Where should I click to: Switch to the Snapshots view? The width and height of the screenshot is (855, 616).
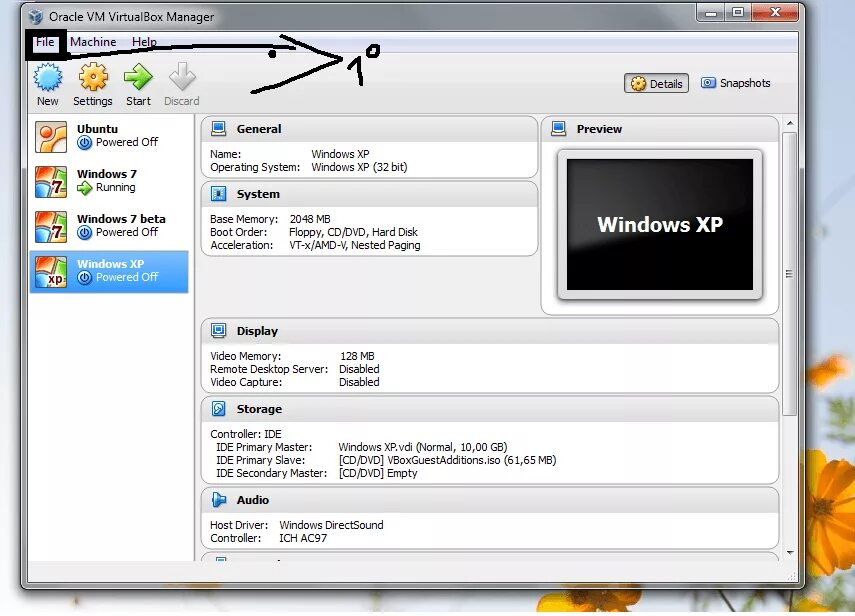[x=736, y=83]
